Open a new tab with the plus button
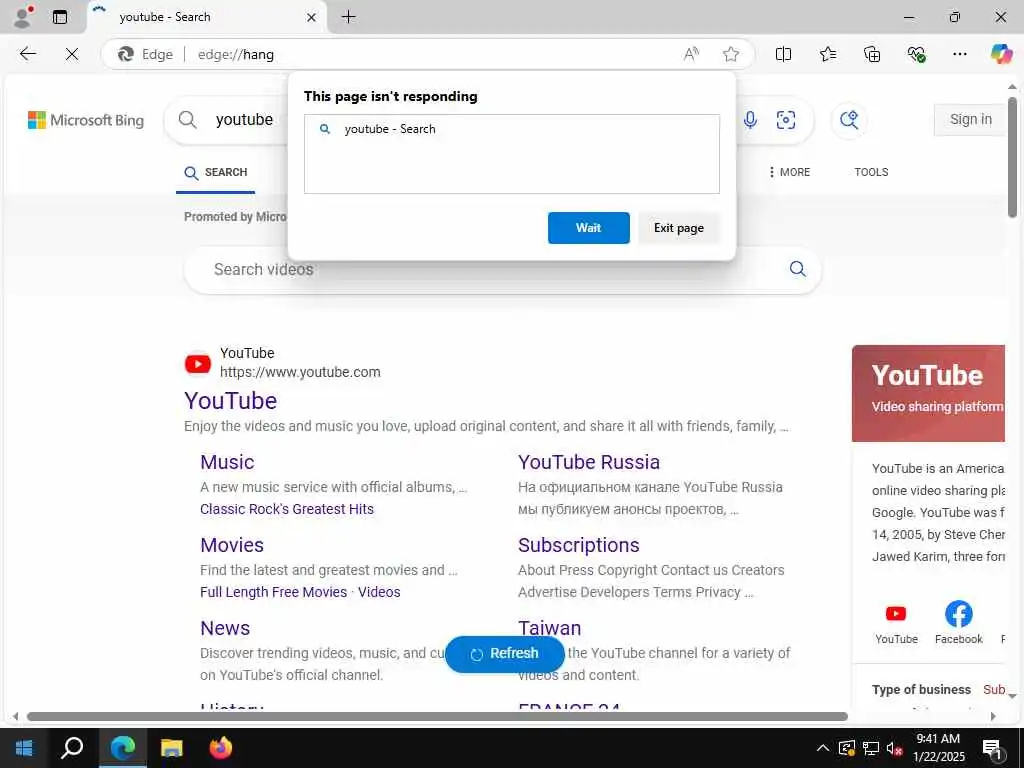This screenshot has width=1024, height=768. (349, 17)
